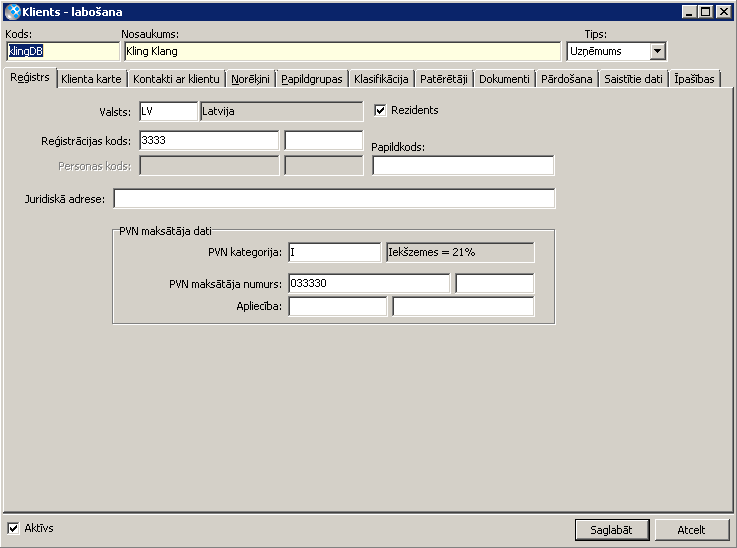Select the Papildgrupas tab

311,78
